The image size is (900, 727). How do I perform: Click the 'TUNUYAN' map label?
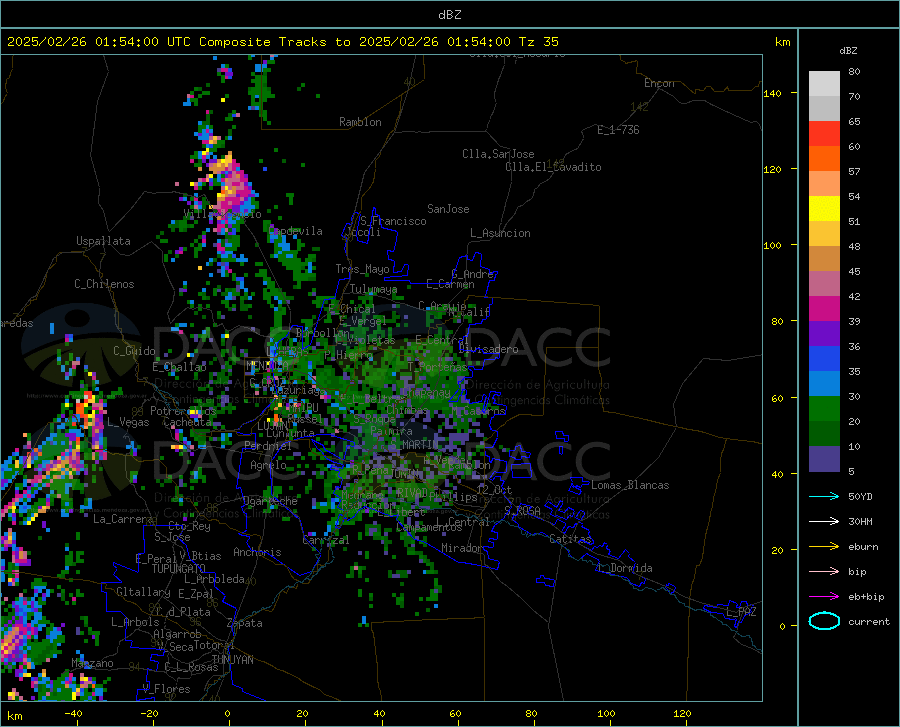(x=232, y=660)
